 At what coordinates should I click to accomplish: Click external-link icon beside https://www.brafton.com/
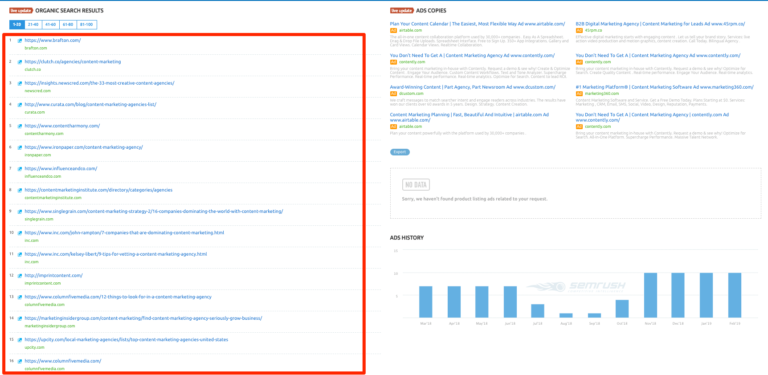(20, 41)
